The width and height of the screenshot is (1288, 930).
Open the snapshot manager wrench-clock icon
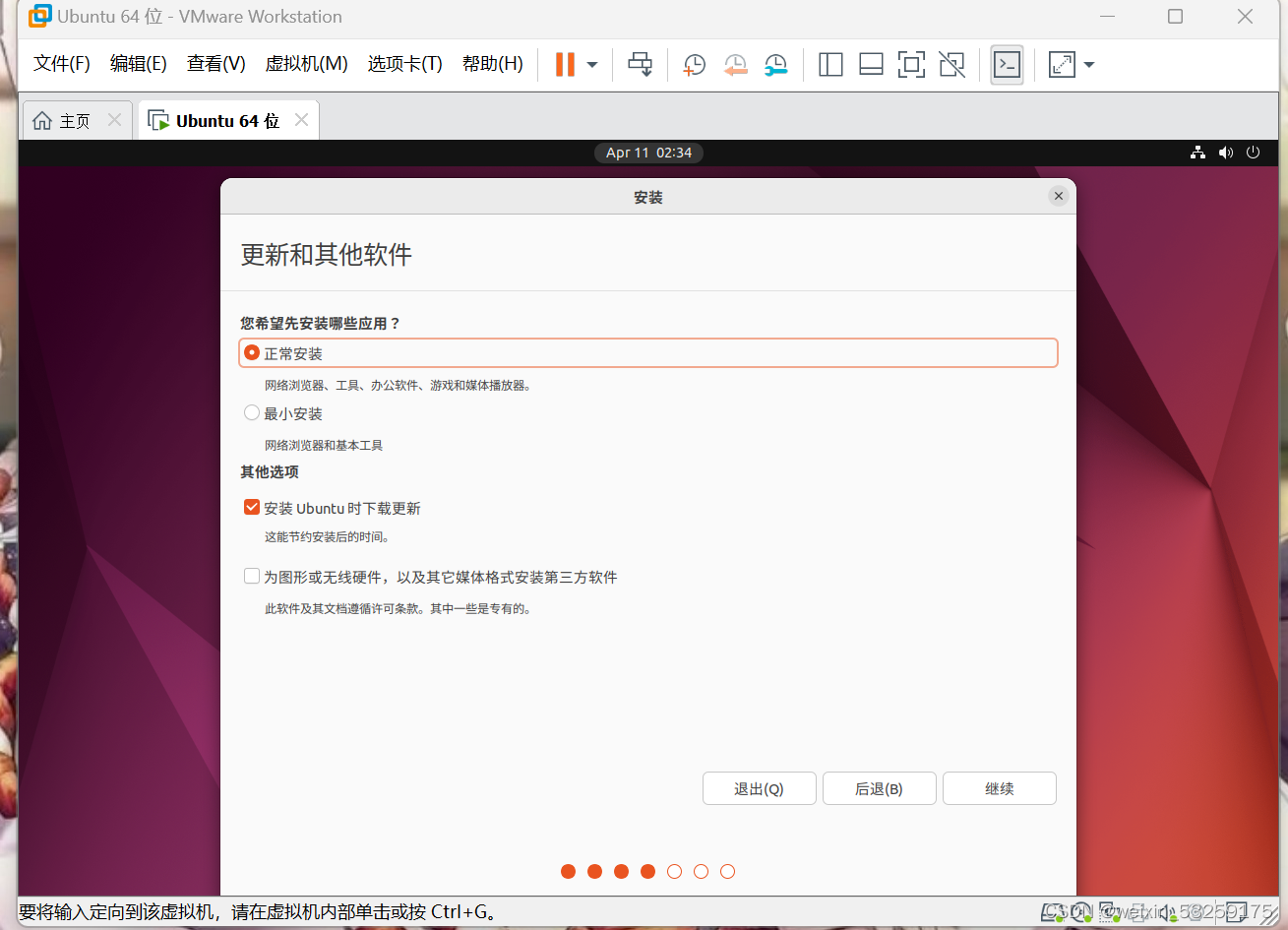tap(776, 65)
